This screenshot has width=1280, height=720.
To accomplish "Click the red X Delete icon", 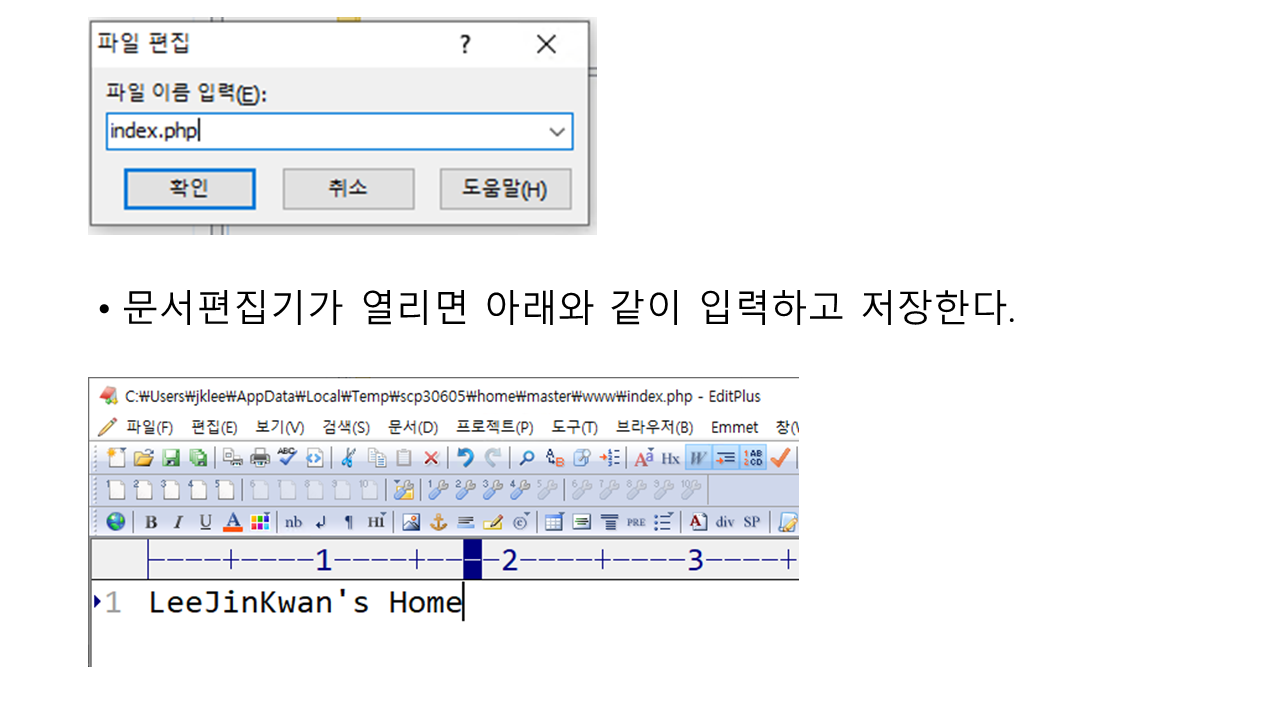I will pos(431,458).
